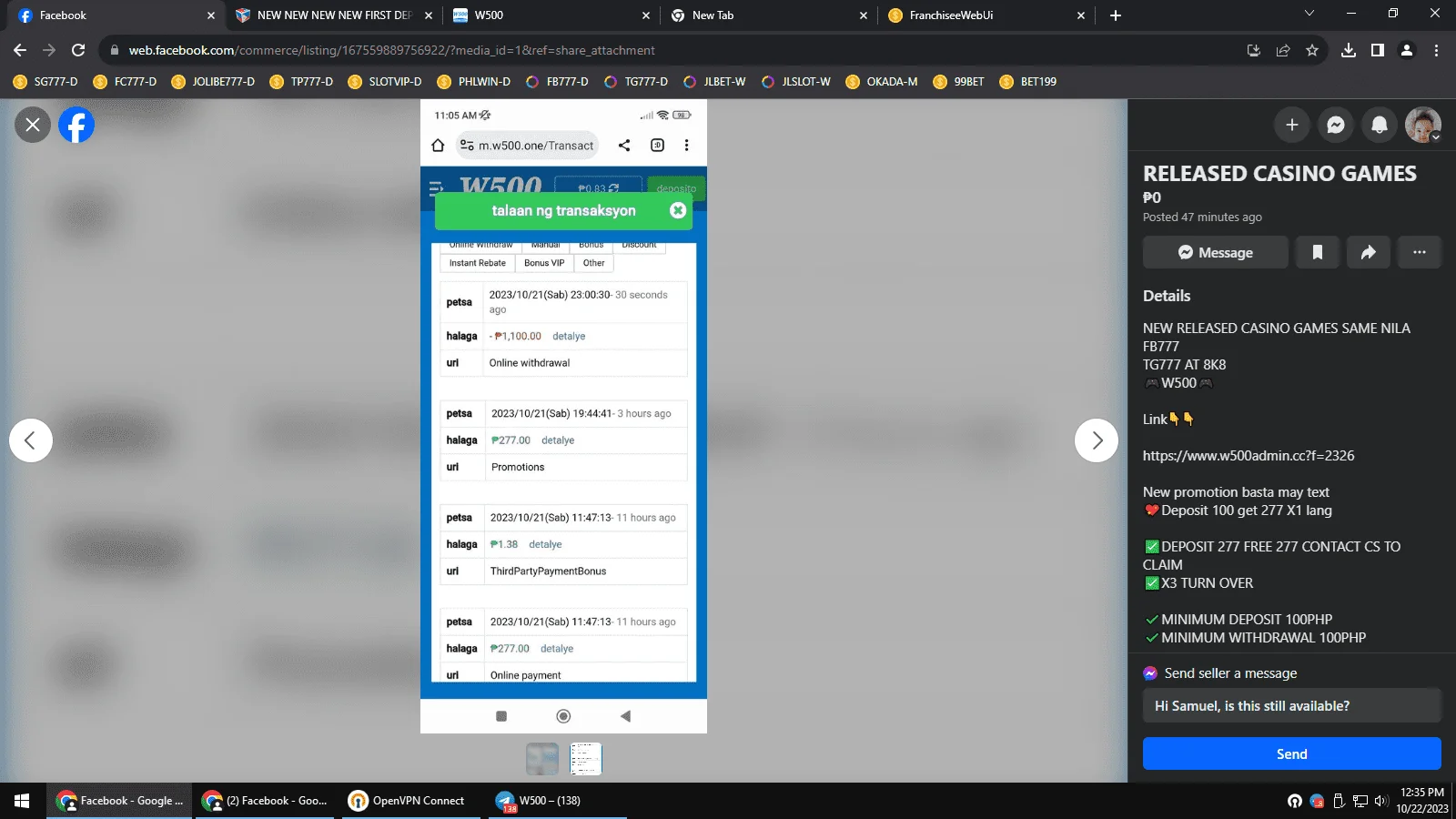The width and height of the screenshot is (1456, 819).
Task: Open 99BET bookmark
Action: coord(959,82)
